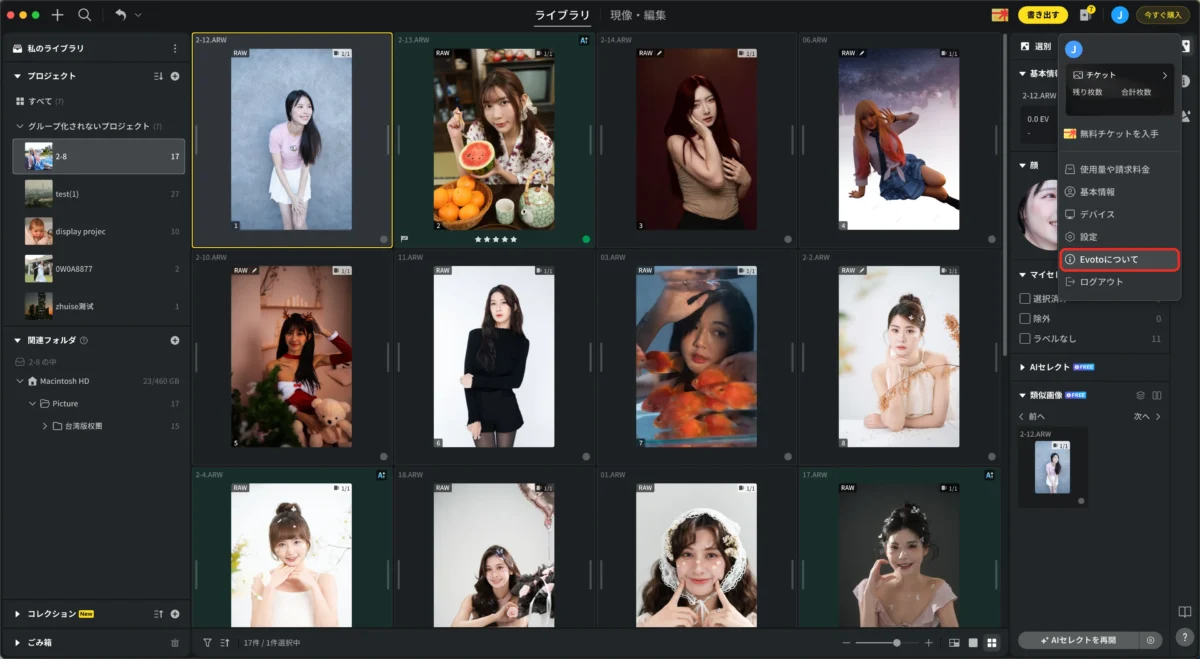Click the thumbnail size zoom slider
This screenshot has height=659, width=1200.
coord(886,643)
